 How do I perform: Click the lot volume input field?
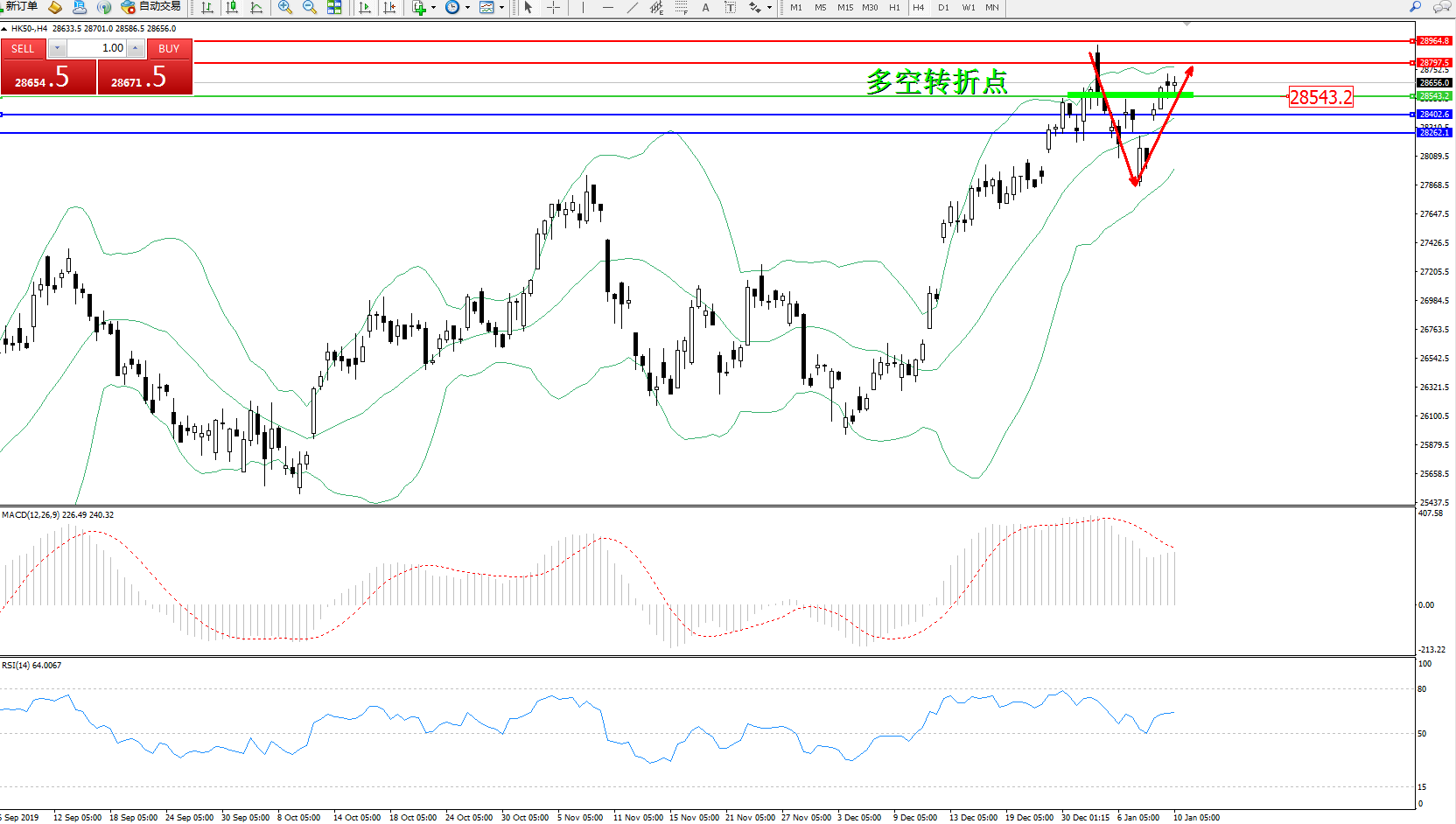tap(97, 48)
